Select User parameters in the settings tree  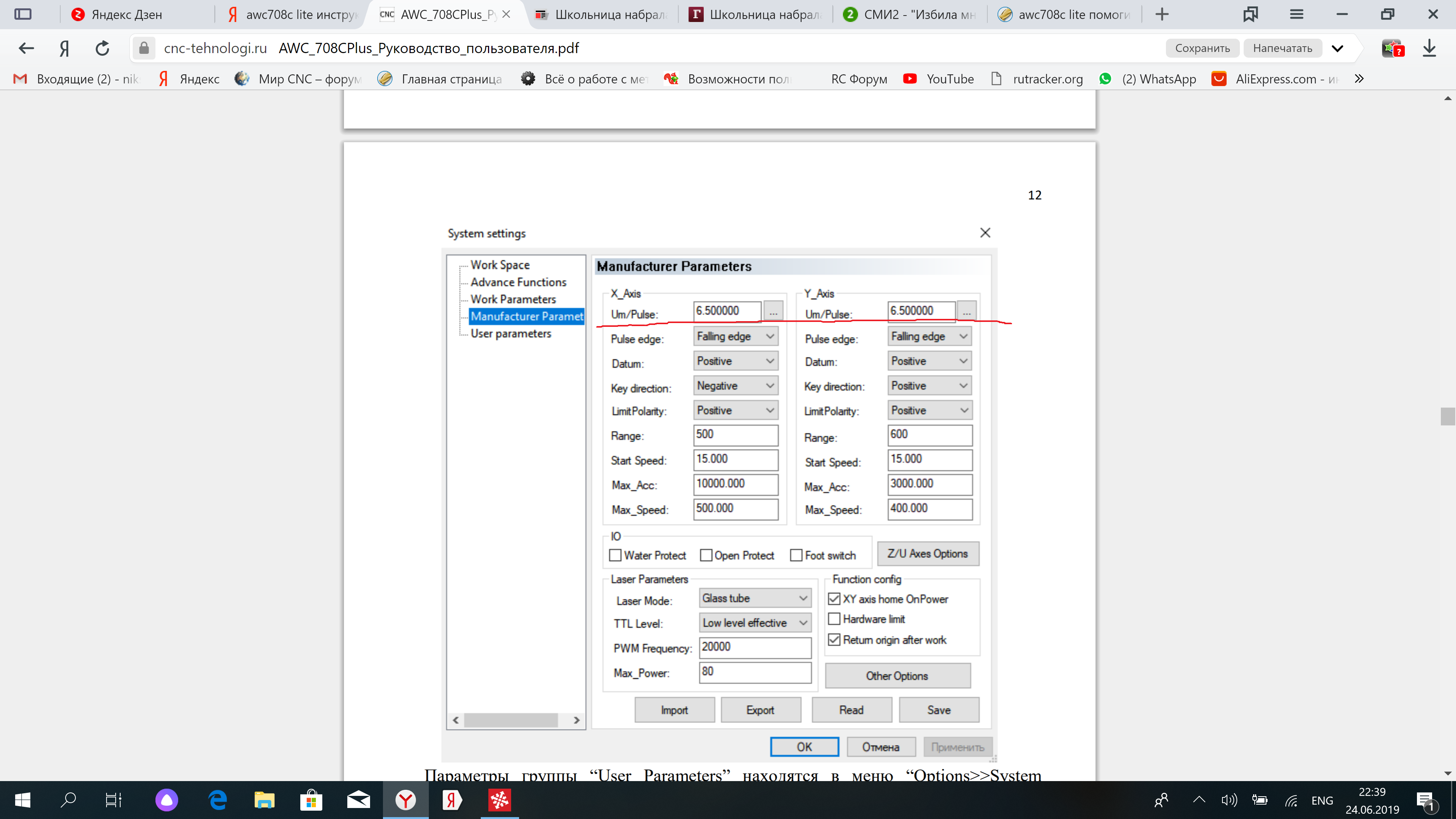[510, 334]
